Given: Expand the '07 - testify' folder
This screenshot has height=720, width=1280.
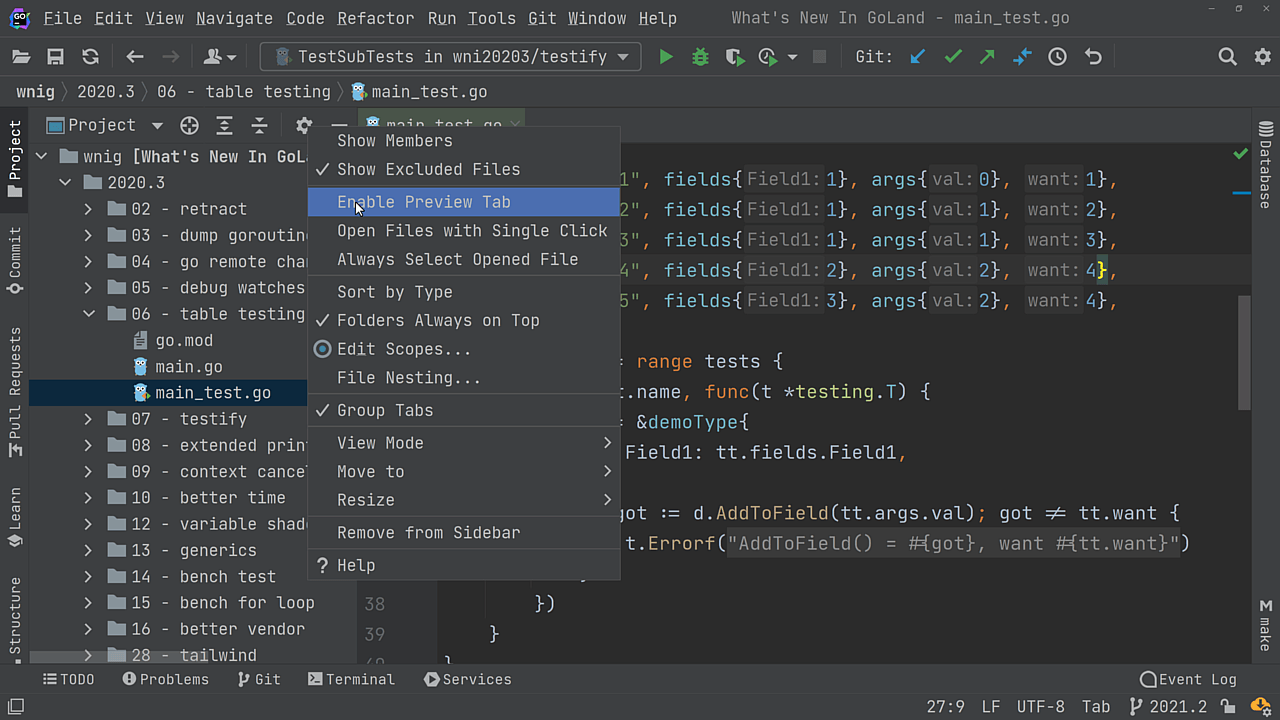Looking at the screenshot, I should [x=88, y=418].
